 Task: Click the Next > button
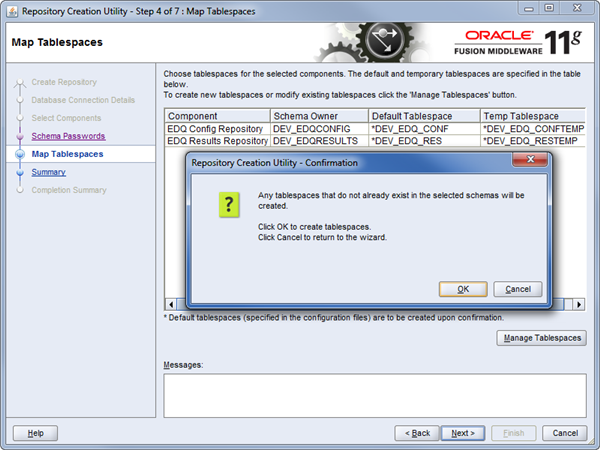(x=463, y=433)
